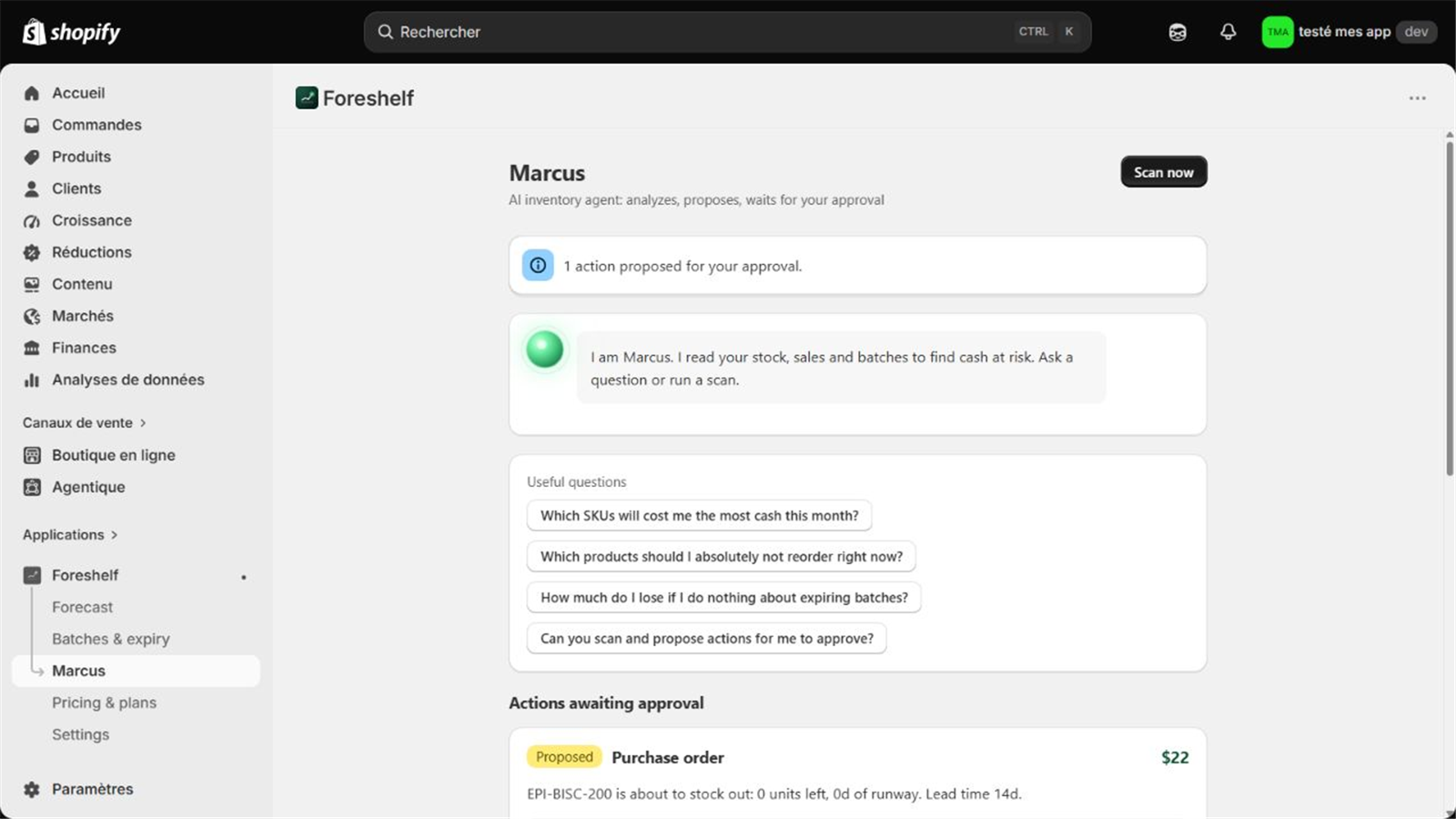Open the testé mes app account menu
The width and height of the screenshot is (1456, 819).
(1350, 32)
